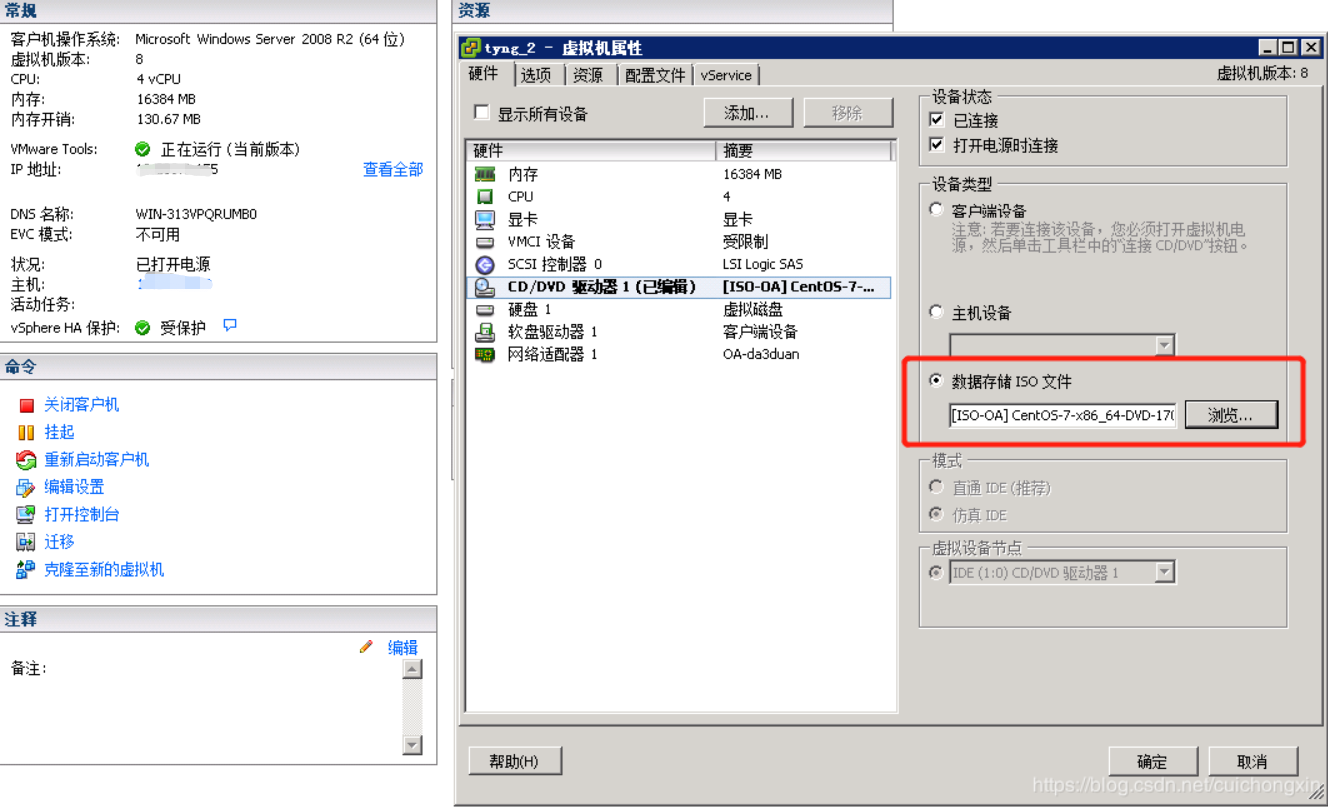This screenshot has height=807, width=1328.
Task: Click the suspend pause icon
Action: pyautogui.click(x=26, y=432)
